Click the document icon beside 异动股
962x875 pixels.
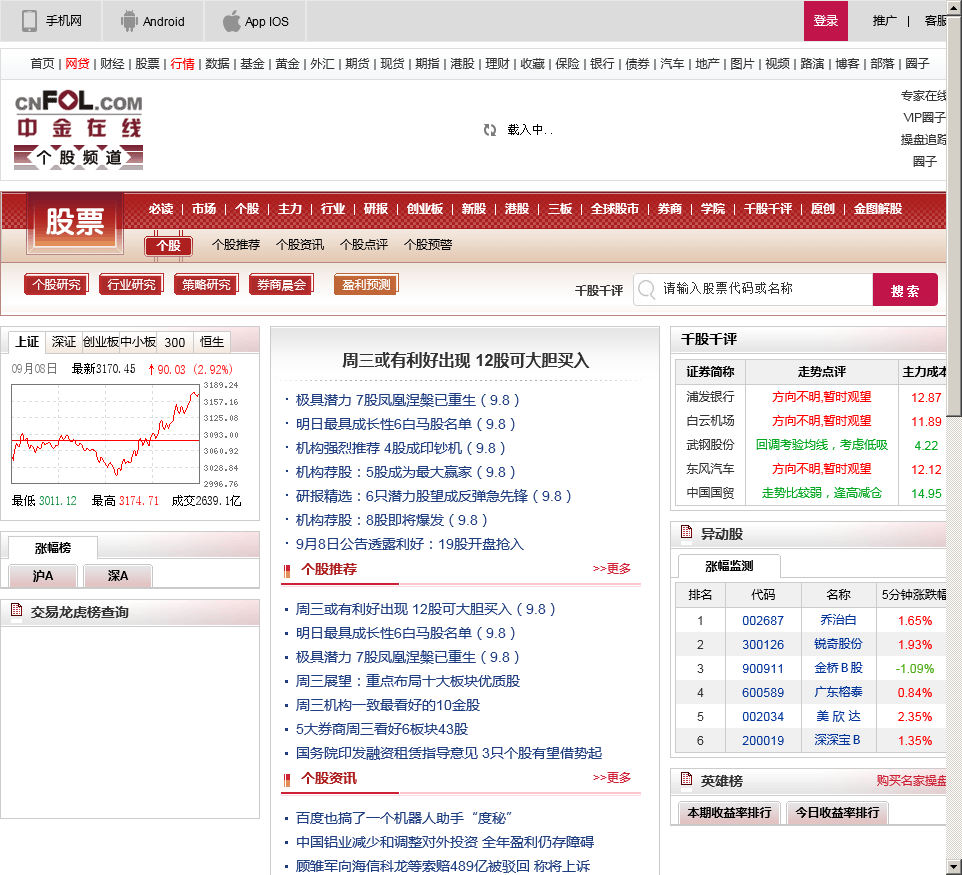point(687,533)
